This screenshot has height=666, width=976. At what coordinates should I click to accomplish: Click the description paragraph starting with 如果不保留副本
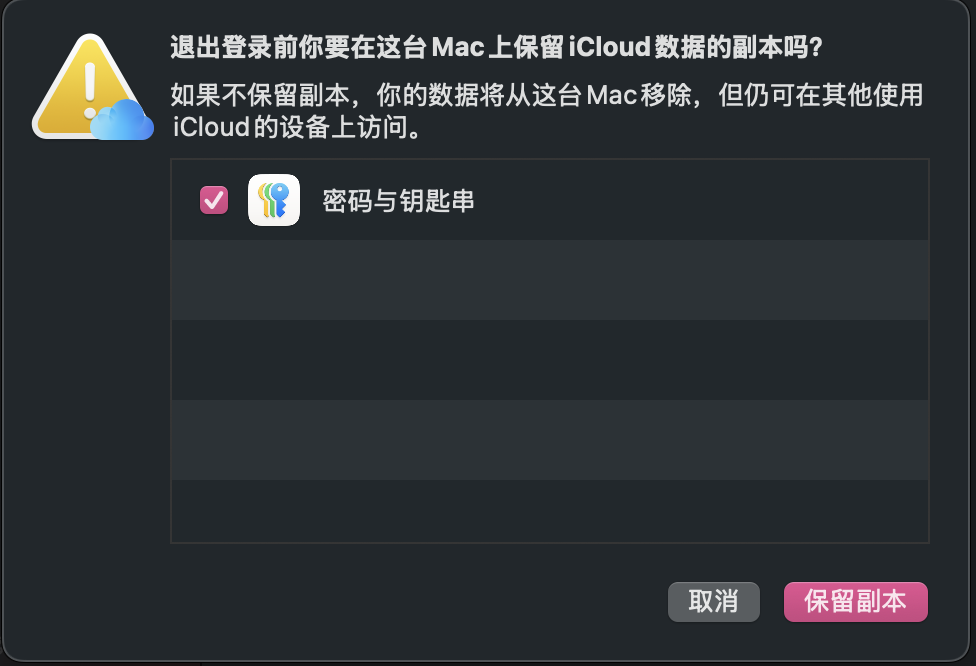(547, 111)
